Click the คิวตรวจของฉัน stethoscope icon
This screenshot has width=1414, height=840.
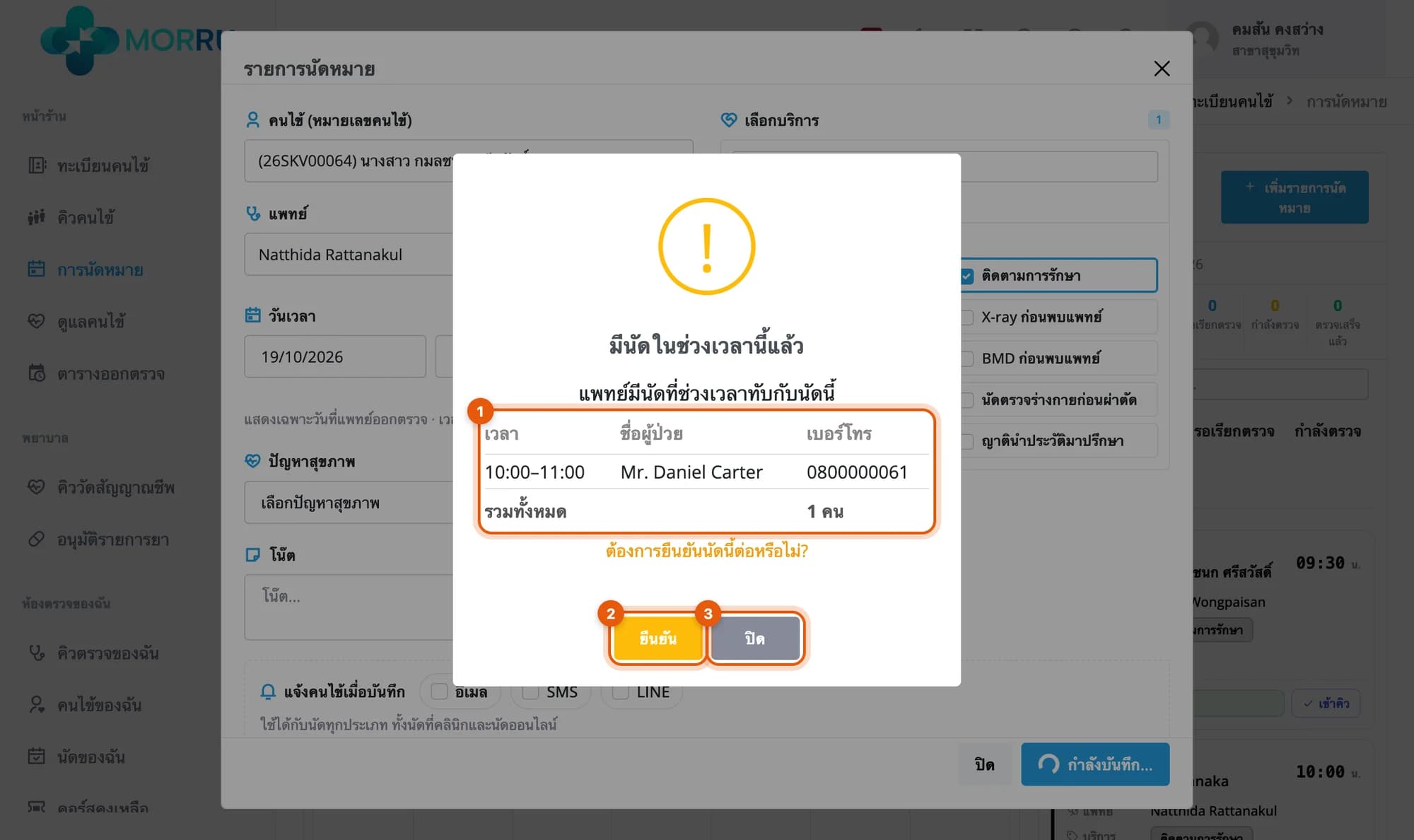(37, 653)
